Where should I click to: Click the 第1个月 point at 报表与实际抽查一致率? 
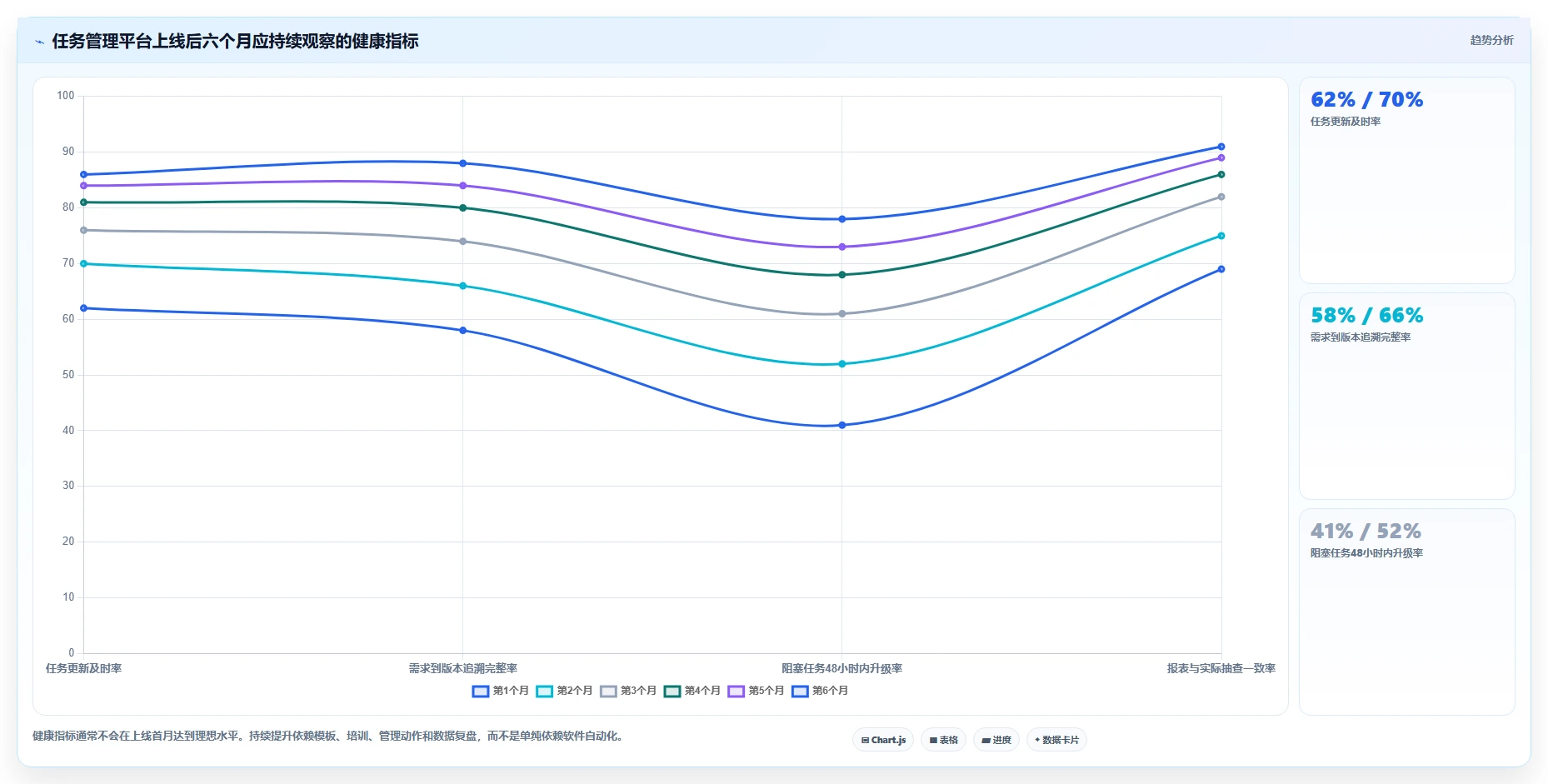point(1221,269)
